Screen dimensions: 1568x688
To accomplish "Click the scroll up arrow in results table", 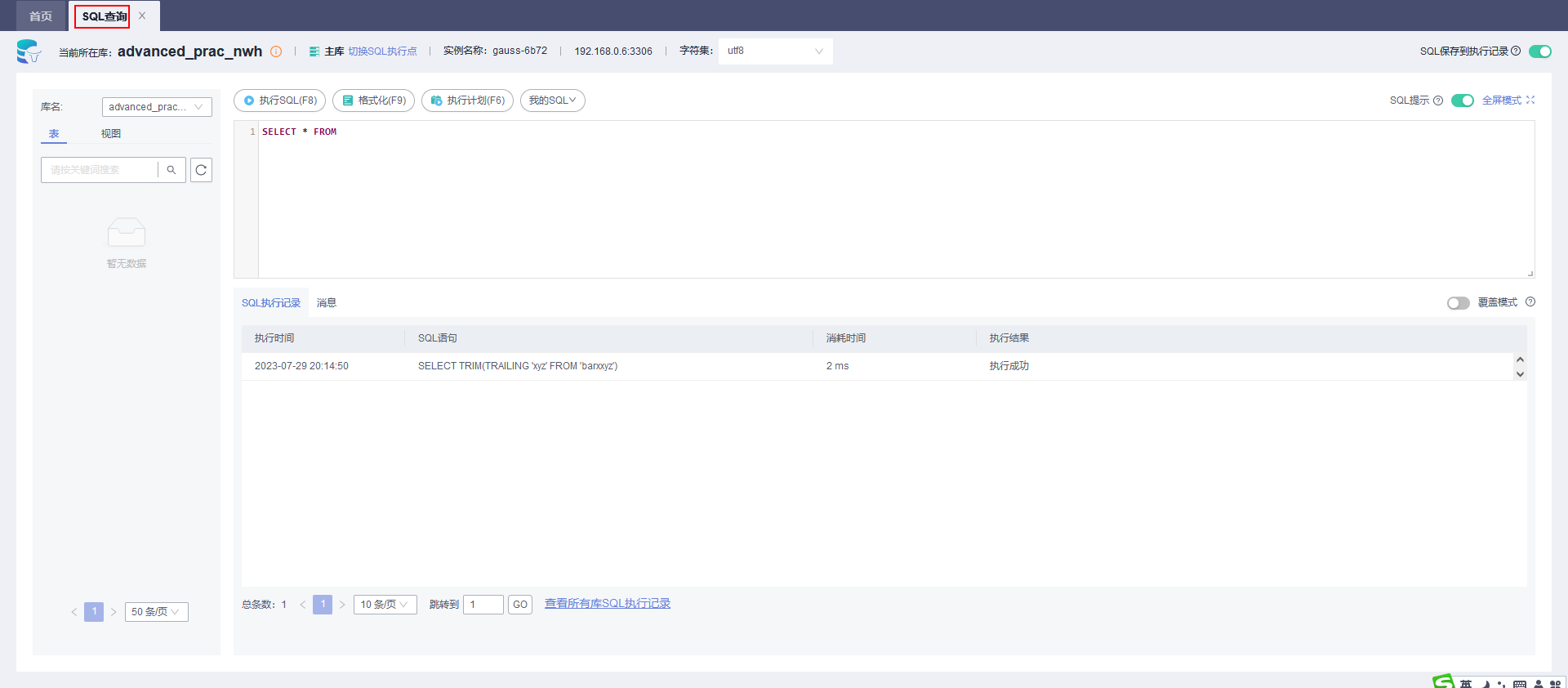I will coord(1520,360).
